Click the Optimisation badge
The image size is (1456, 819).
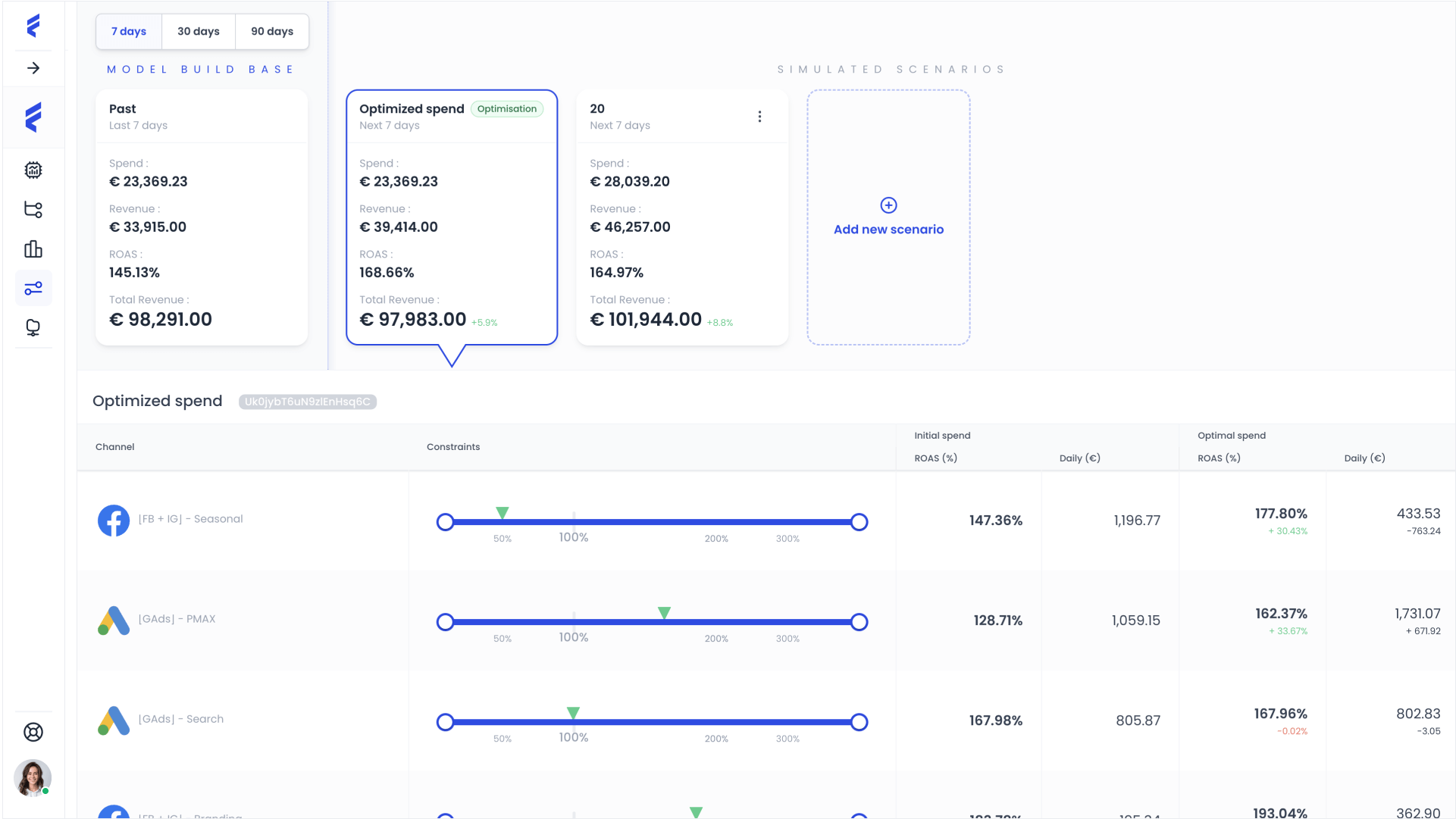pos(507,109)
